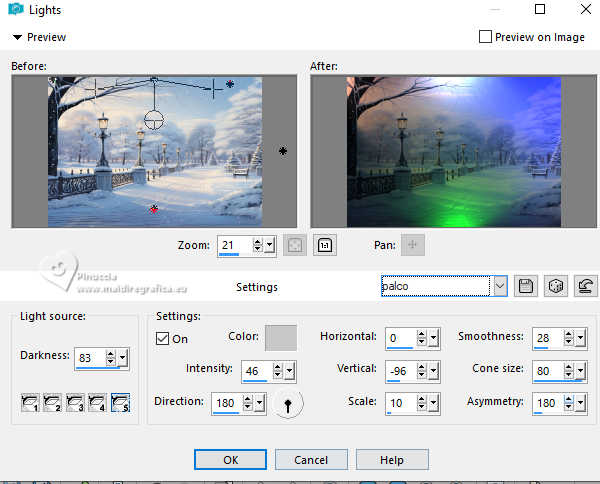Click the Pan navigation icon

[x=412, y=245]
